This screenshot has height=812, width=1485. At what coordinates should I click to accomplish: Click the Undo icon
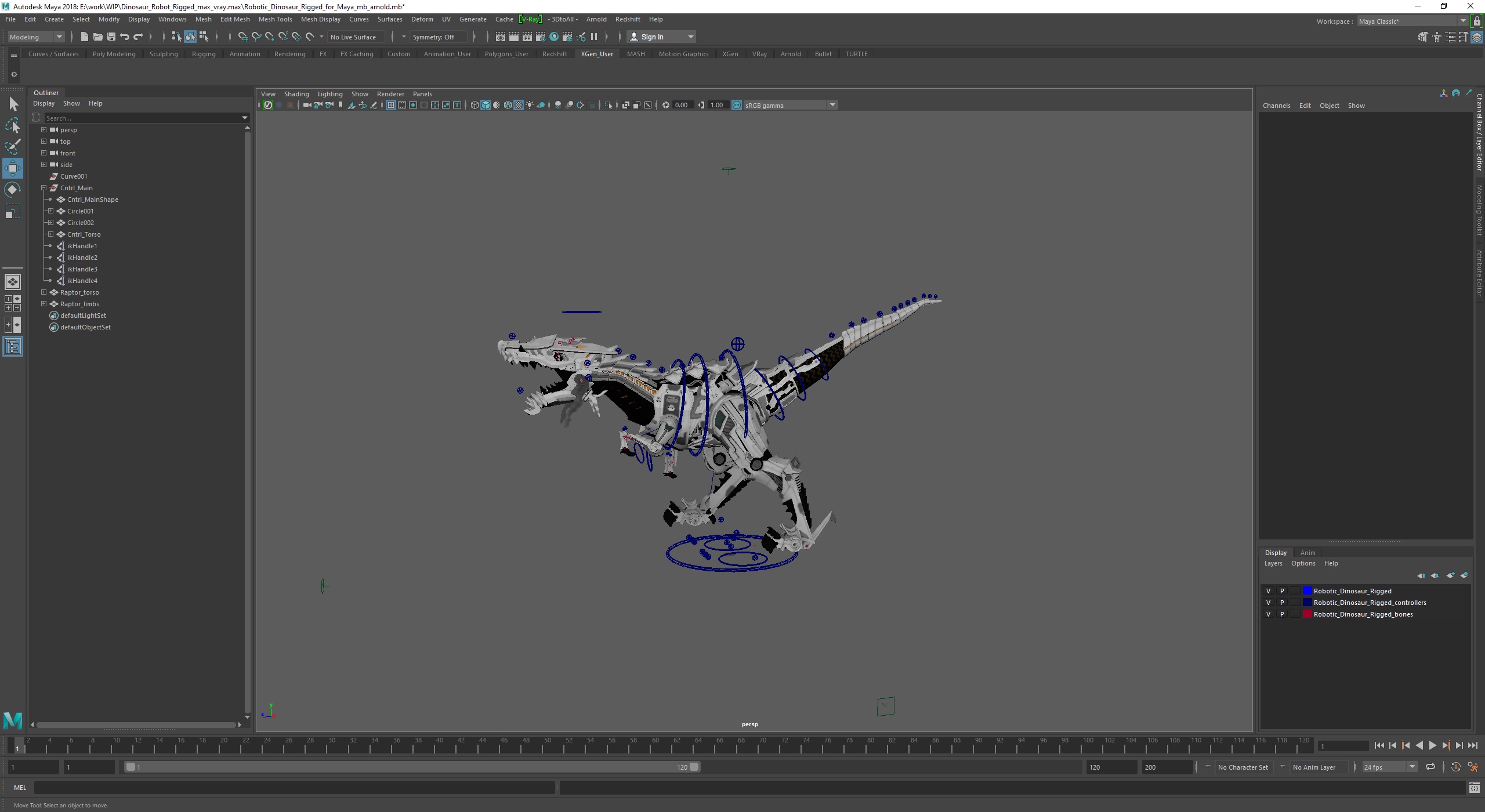click(124, 37)
